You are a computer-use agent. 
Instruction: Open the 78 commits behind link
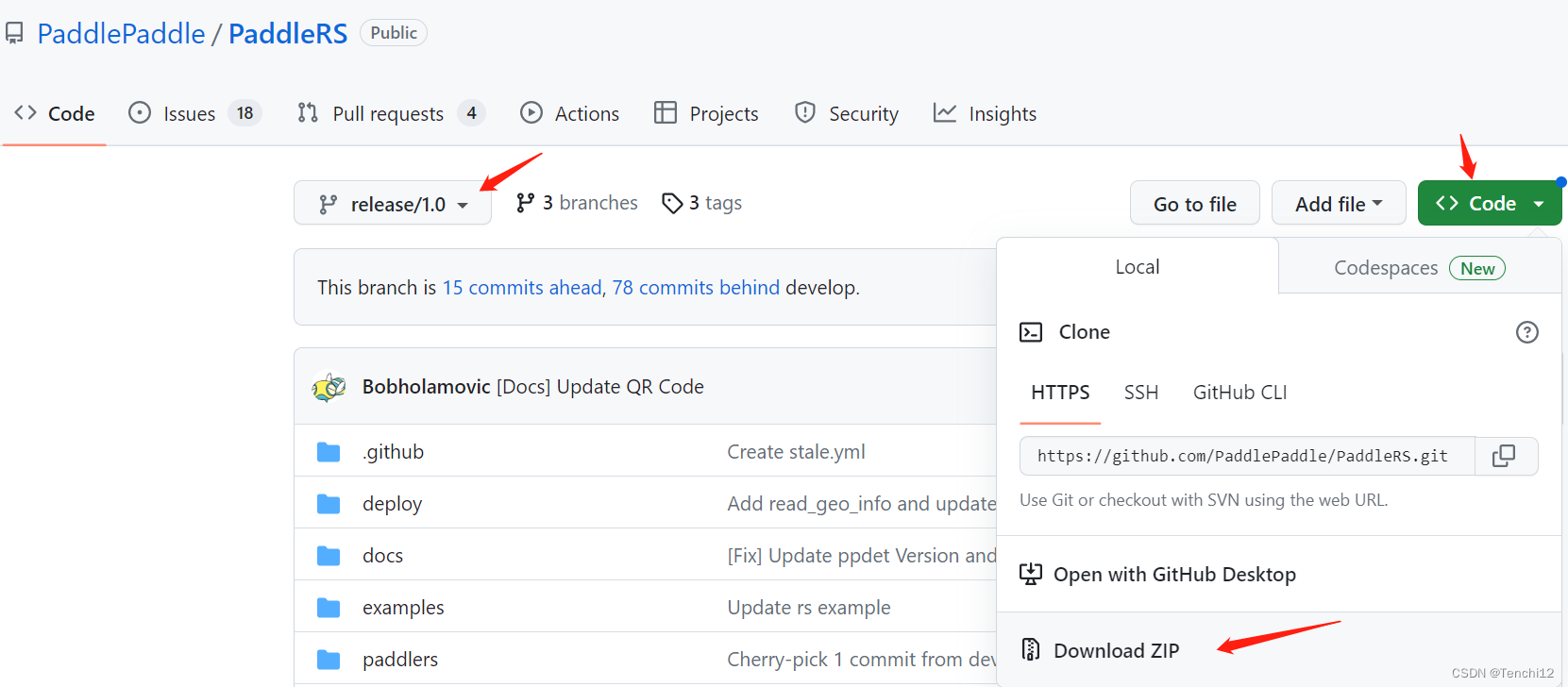696,287
